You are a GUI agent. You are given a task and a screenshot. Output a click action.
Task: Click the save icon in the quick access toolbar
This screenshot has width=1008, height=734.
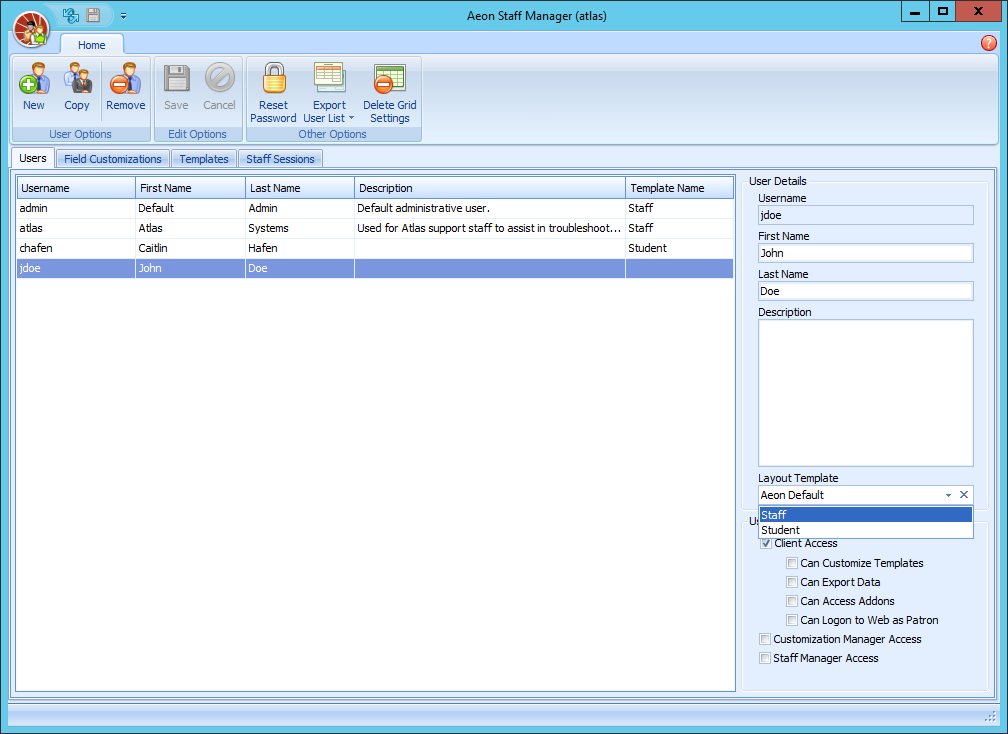point(91,15)
